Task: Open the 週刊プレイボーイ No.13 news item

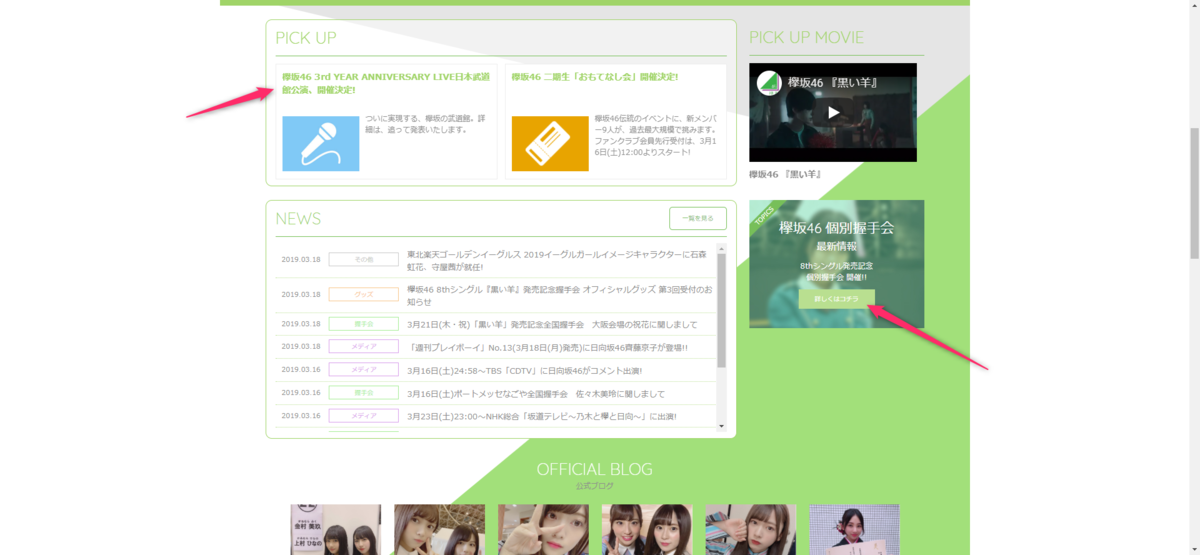Action: tap(548, 347)
